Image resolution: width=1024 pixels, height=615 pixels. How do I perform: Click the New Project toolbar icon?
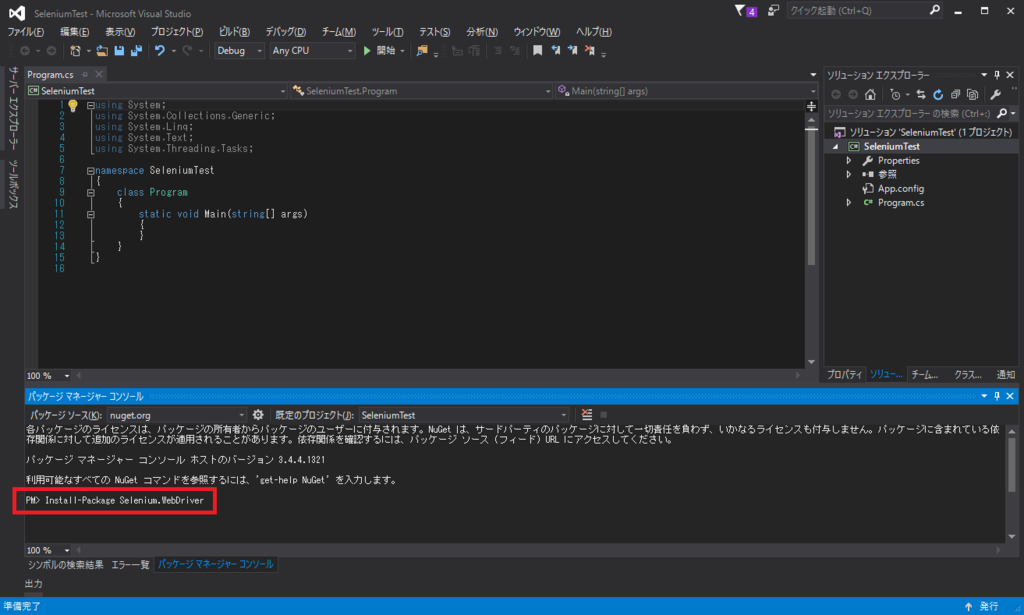click(x=75, y=50)
